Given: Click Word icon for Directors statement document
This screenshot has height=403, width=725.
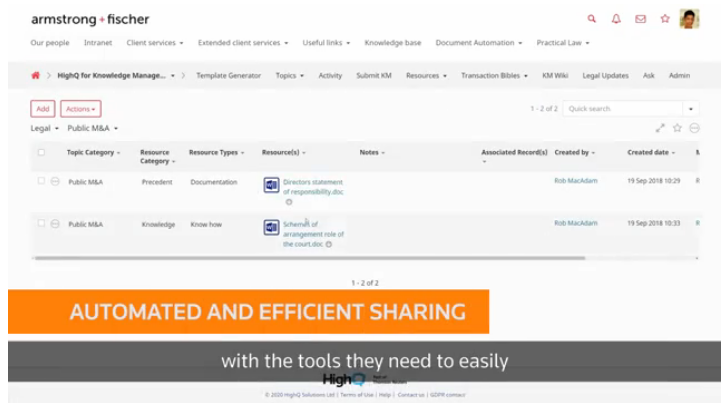Looking at the screenshot, I should click(x=270, y=185).
